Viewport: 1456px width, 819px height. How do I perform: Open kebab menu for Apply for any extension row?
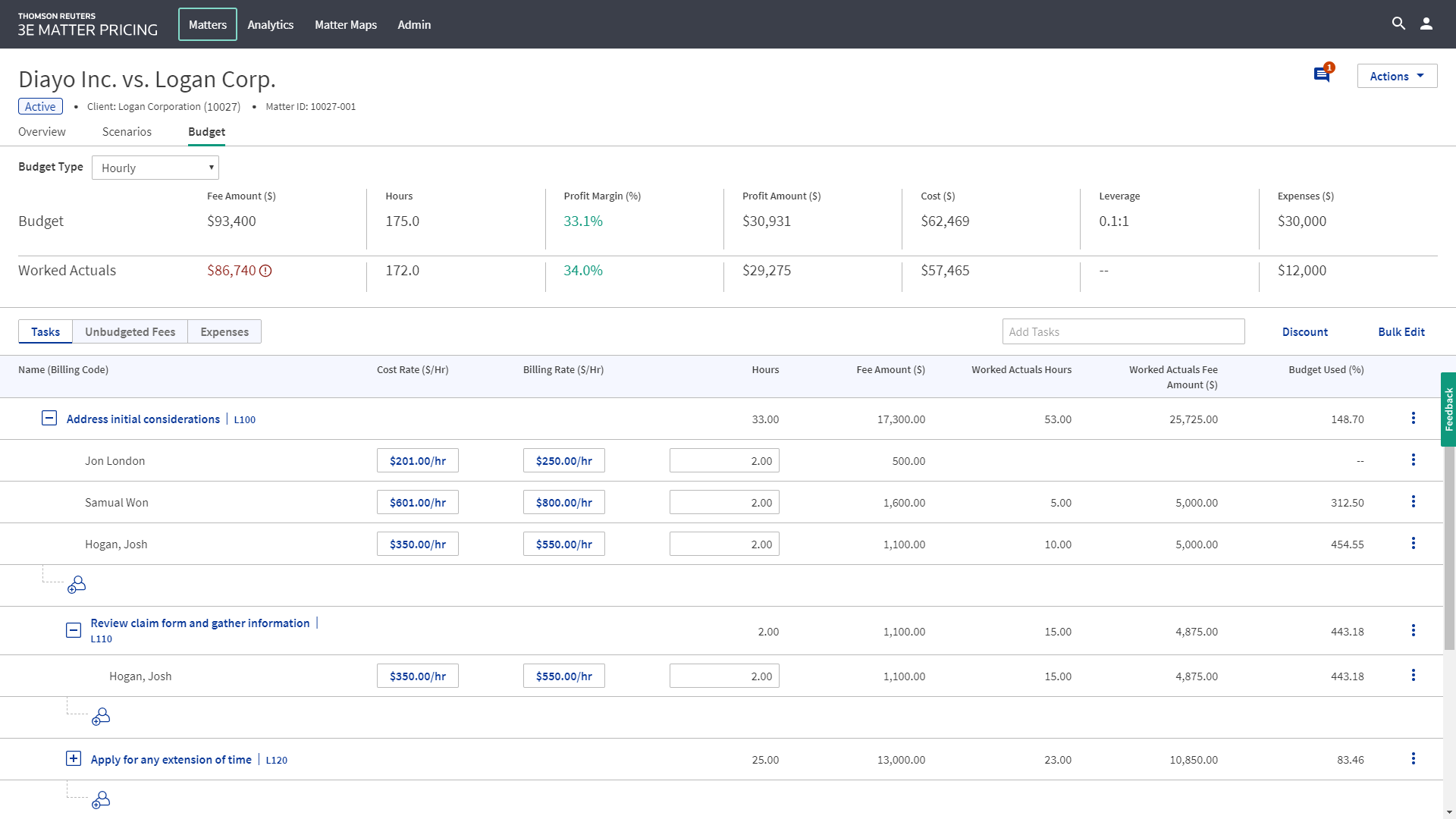pos(1413,759)
